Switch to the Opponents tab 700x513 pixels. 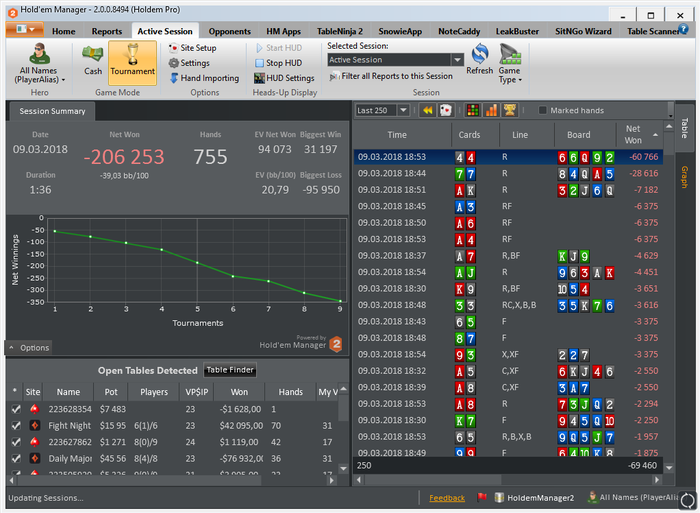coord(229,31)
